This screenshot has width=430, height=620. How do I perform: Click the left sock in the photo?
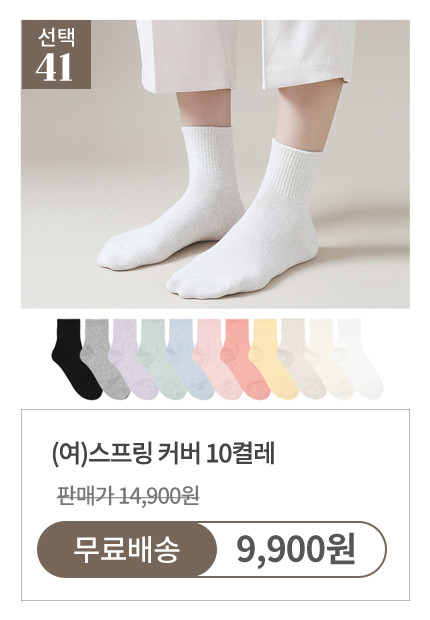(174, 200)
